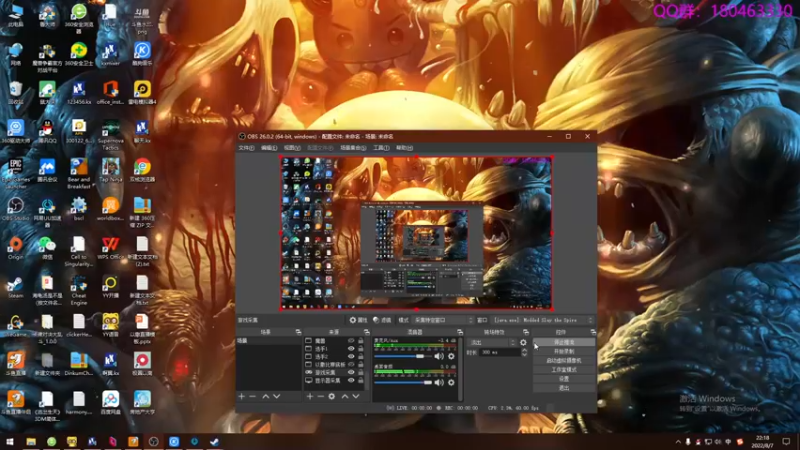800x450 pixels.
Task: Click 设置 settings button in controls
Action: (564, 379)
